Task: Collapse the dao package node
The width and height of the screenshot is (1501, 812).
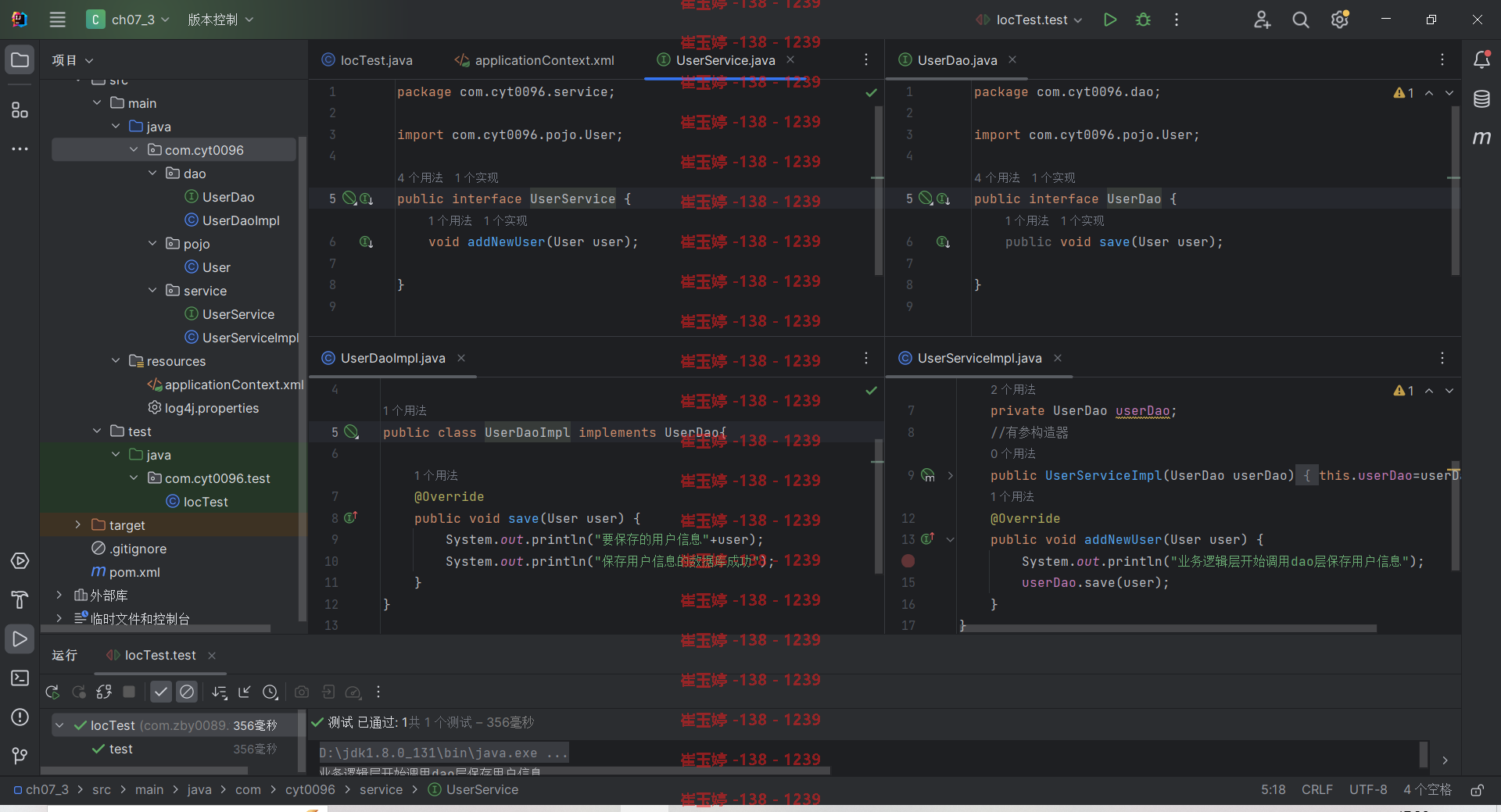Action: tap(152, 173)
